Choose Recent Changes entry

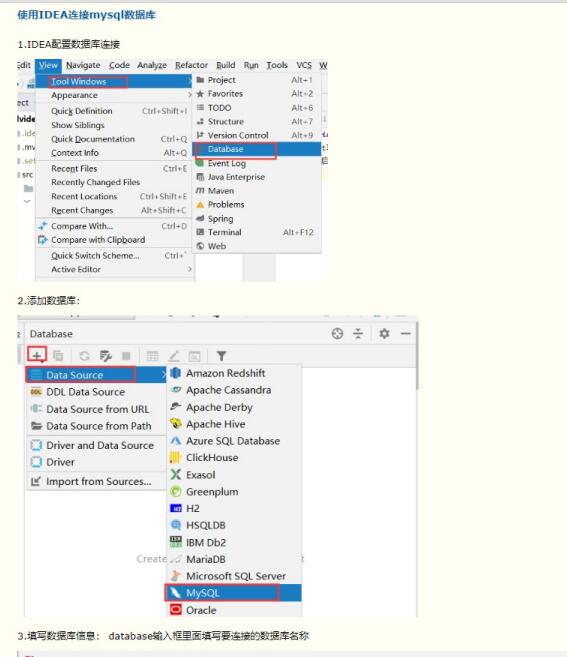(x=114, y=210)
